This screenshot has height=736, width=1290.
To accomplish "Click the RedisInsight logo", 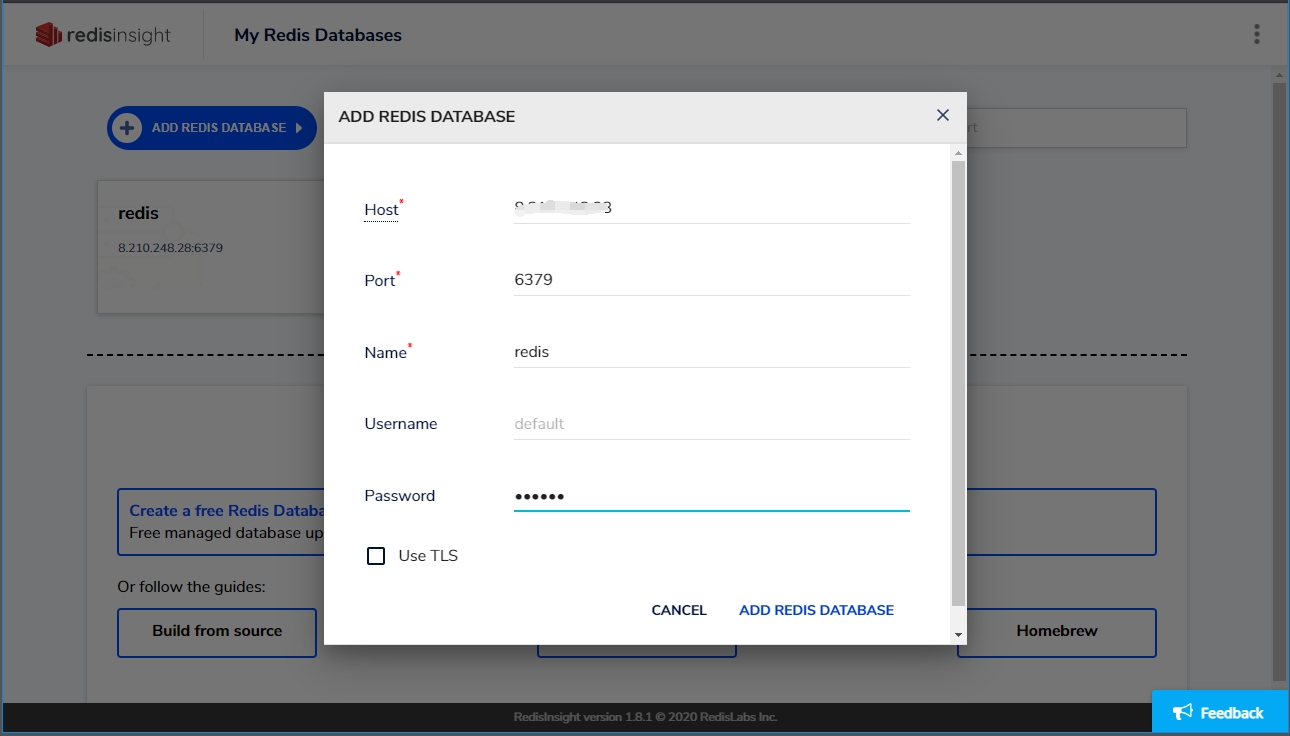I will [x=103, y=35].
